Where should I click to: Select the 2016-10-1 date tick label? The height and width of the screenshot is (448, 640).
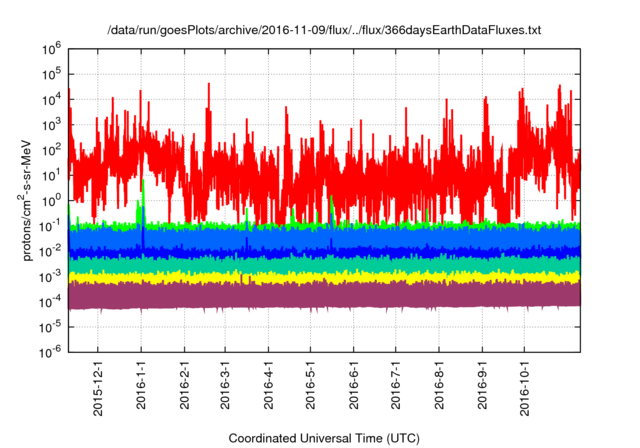(524, 388)
